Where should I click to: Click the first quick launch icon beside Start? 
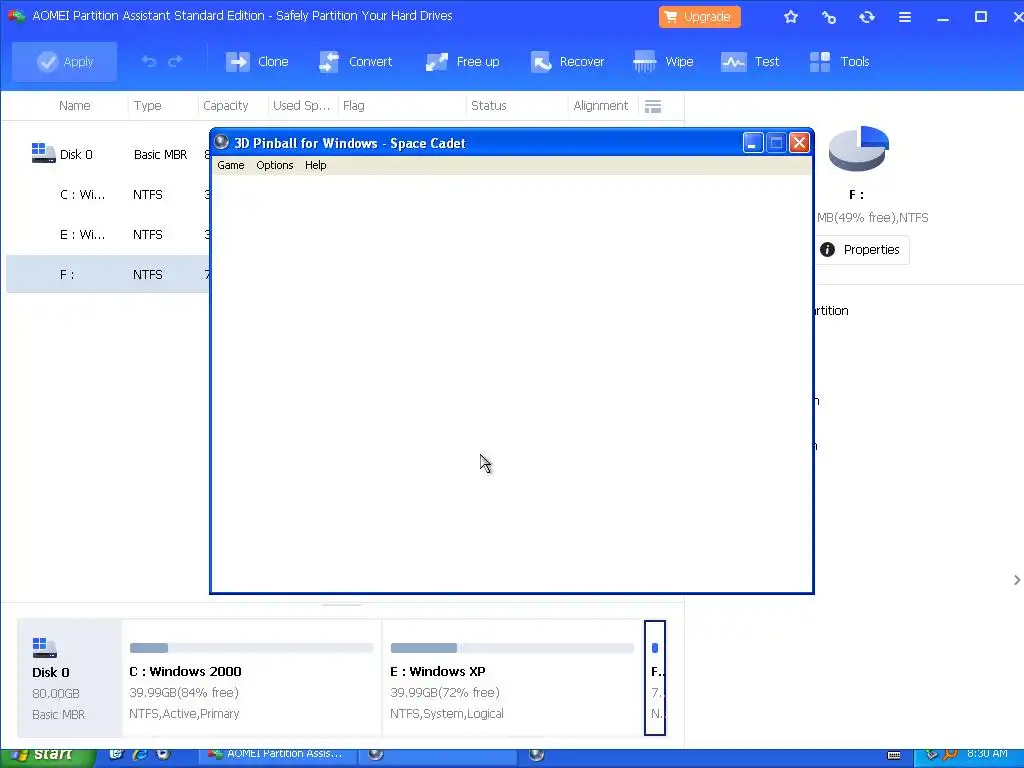point(116,754)
